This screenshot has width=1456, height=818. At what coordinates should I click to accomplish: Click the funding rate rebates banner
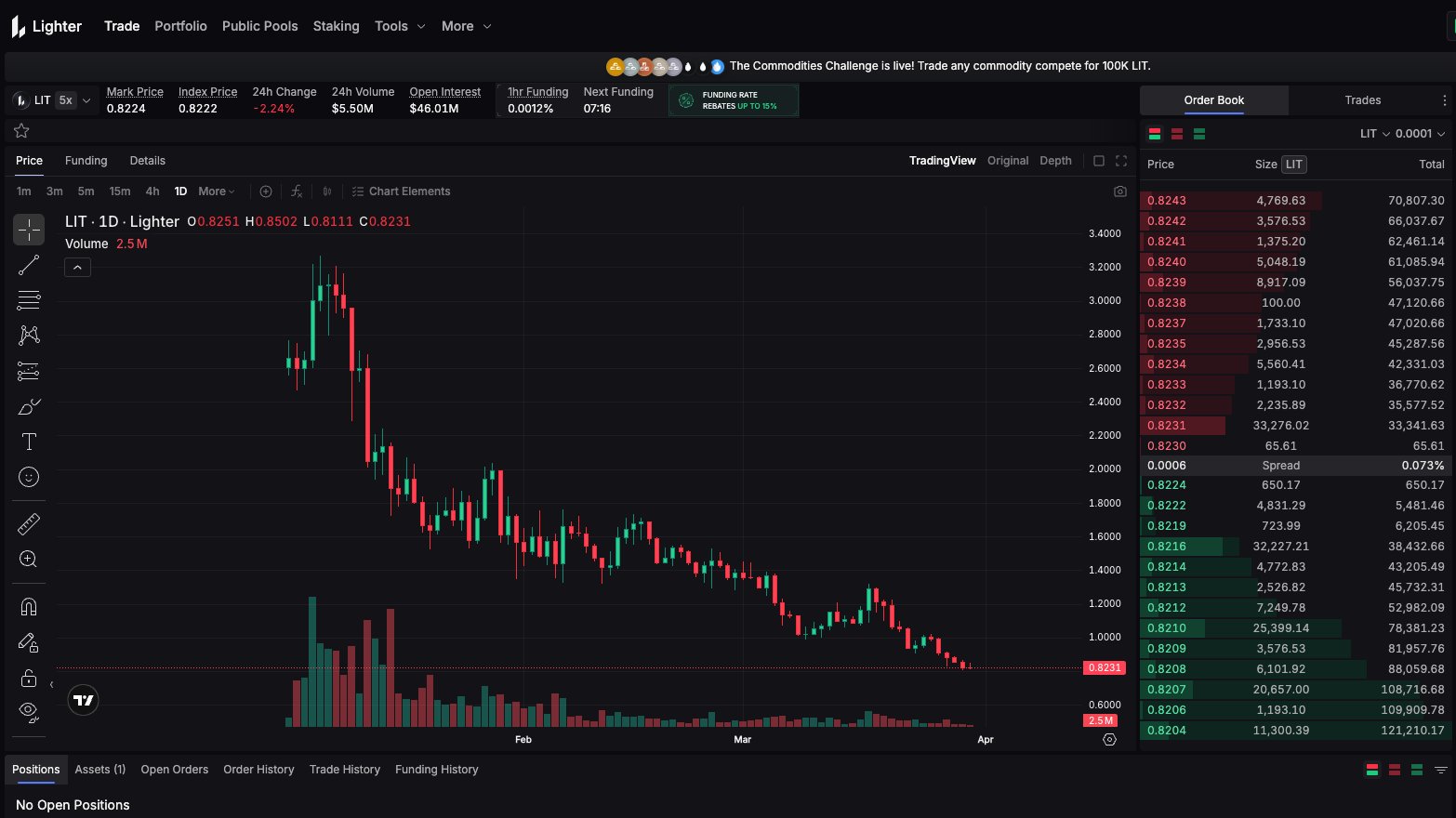click(734, 100)
